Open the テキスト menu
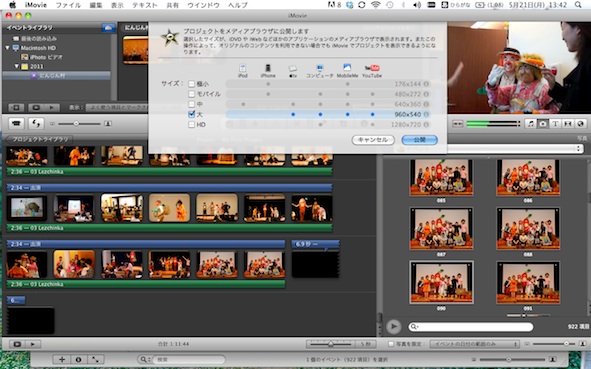The image size is (591, 369). tap(145, 5)
